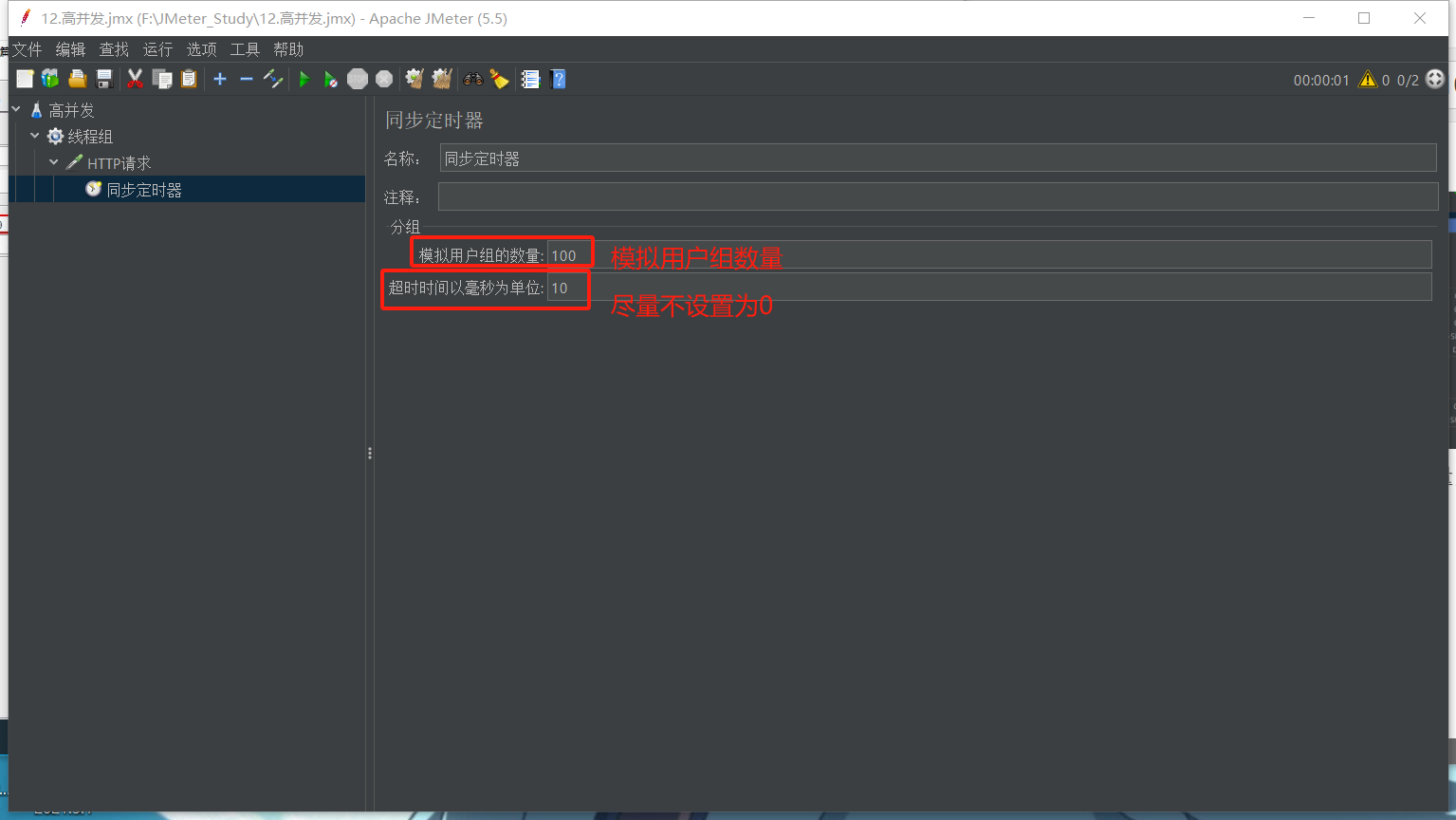The height and width of the screenshot is (820, 1456).
Task: Open the 文件 menu
Action: (x=27, y=49)
